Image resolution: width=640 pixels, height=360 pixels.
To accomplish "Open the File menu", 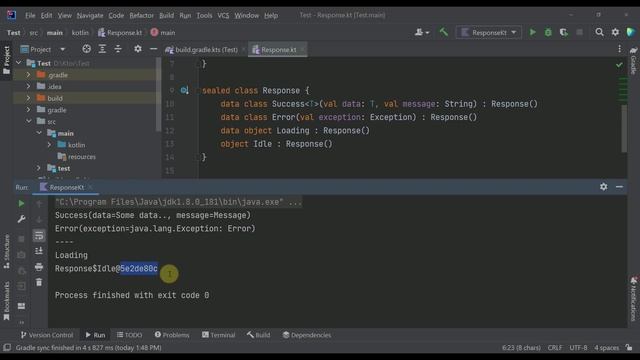I will [30, 16].
